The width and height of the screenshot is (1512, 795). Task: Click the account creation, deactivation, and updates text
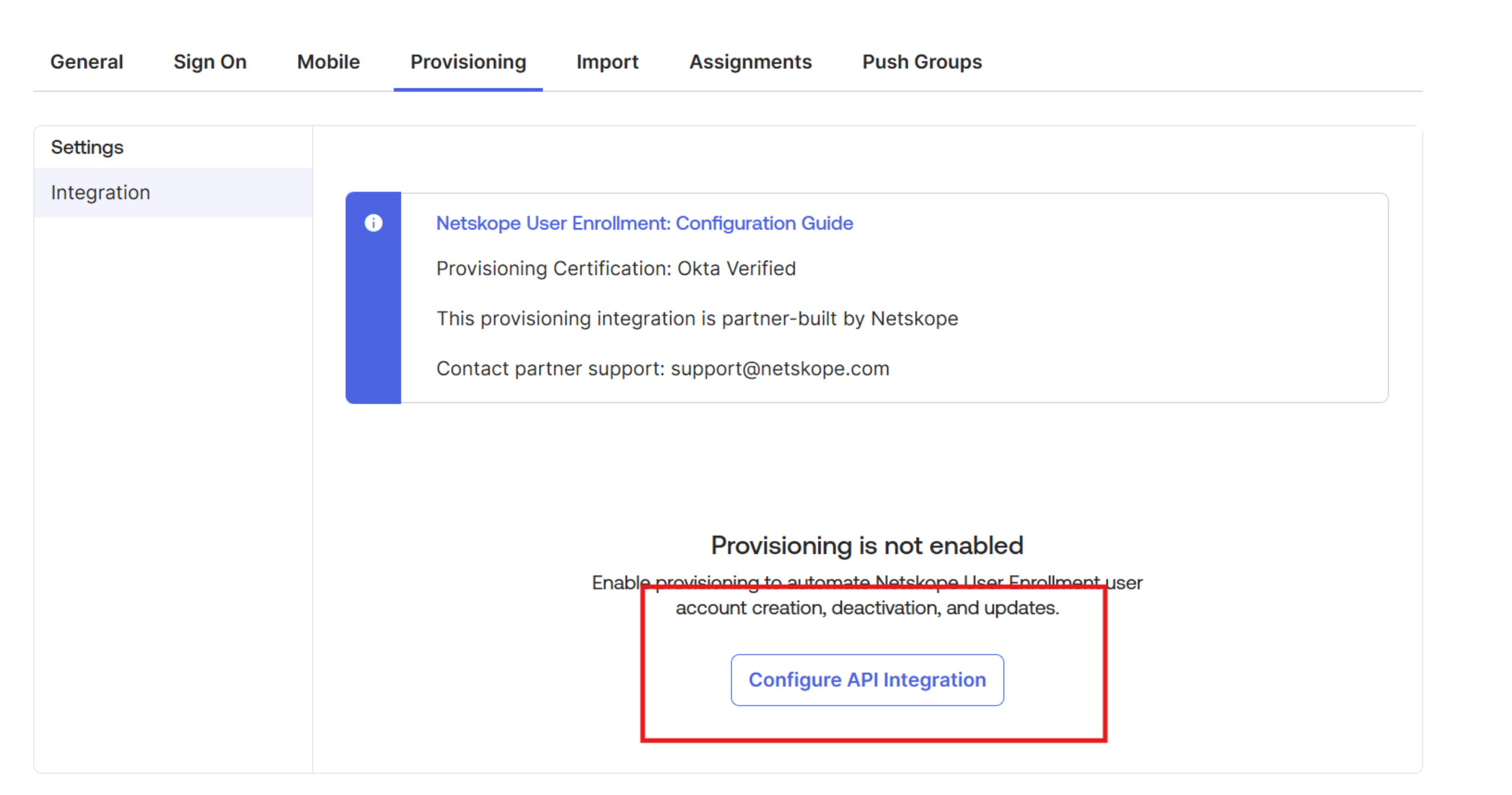[867, 608]
